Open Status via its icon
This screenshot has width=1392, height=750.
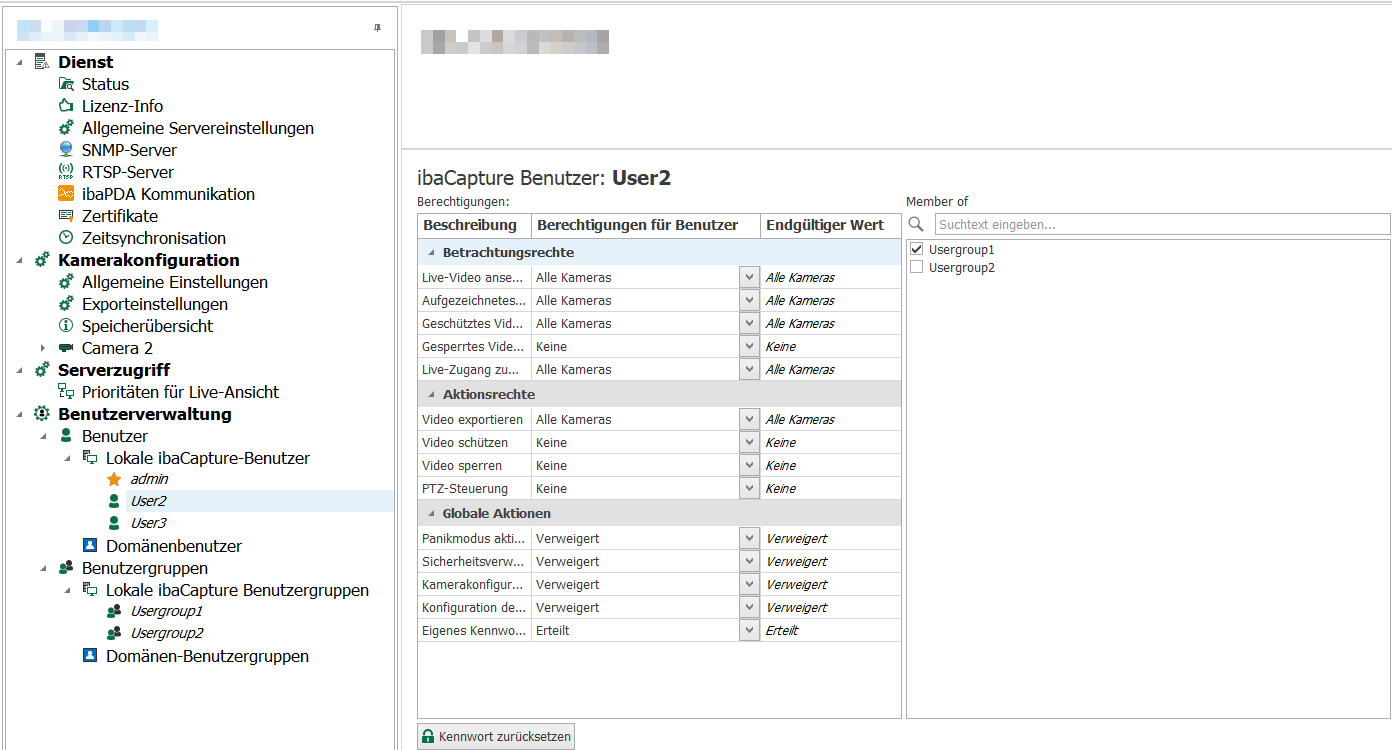click(x=66, y=84)
